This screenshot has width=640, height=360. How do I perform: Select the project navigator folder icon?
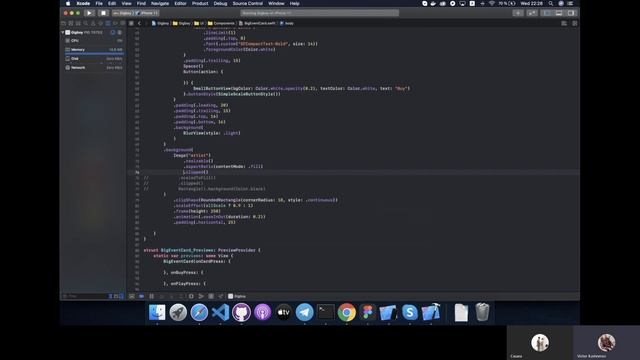click(x=64, y=23)
